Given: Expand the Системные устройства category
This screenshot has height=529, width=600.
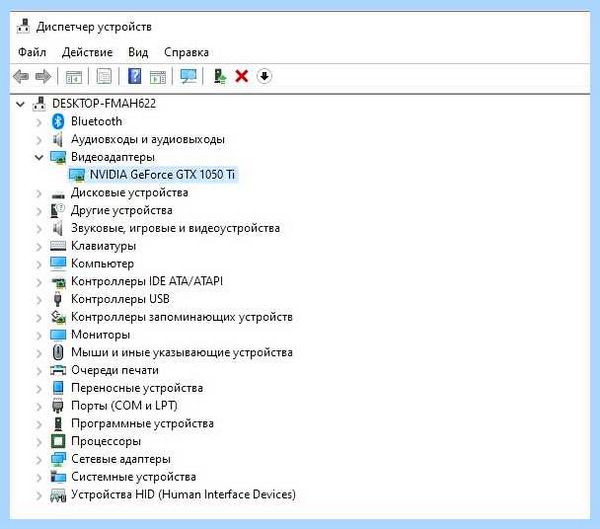Looking at the screenshot, I should [39, 477].
